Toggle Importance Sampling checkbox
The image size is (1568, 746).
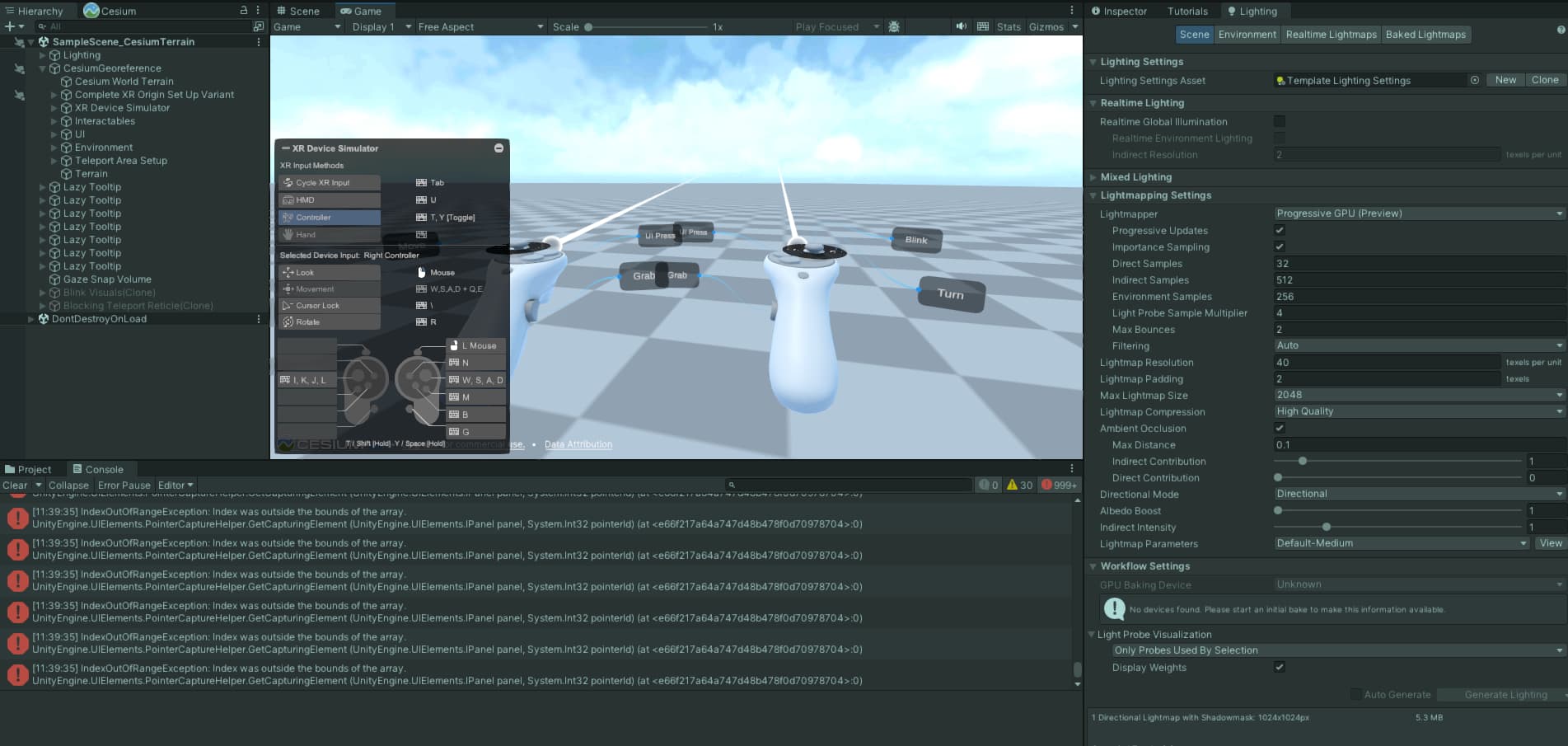tap(1280, 247)
